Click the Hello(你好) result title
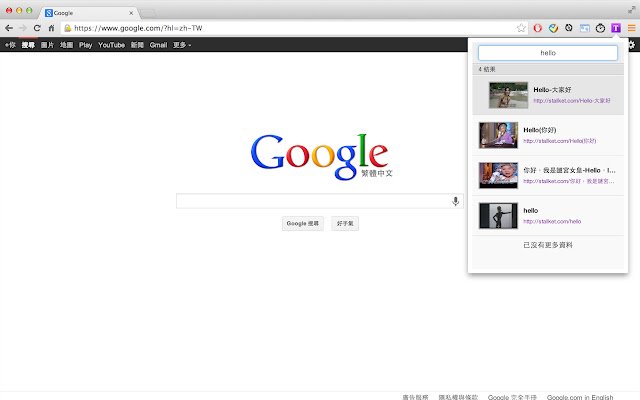640x400 pixels. [x=540, y=130]
